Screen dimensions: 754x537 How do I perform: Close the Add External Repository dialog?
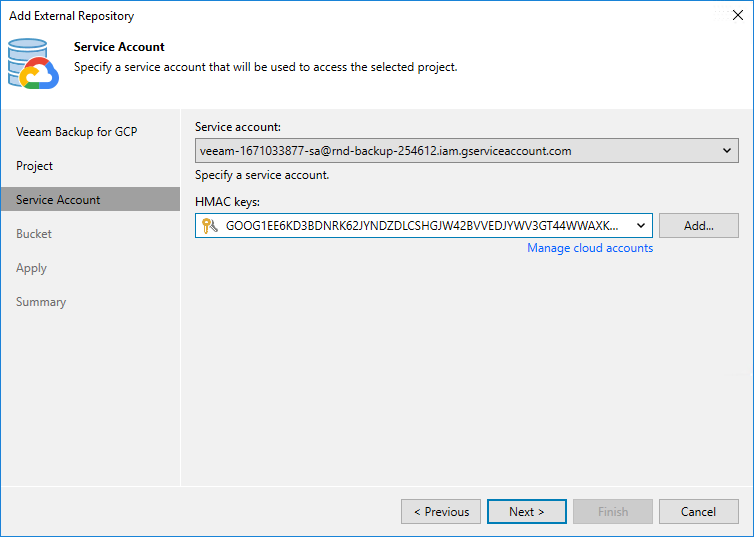737,15
